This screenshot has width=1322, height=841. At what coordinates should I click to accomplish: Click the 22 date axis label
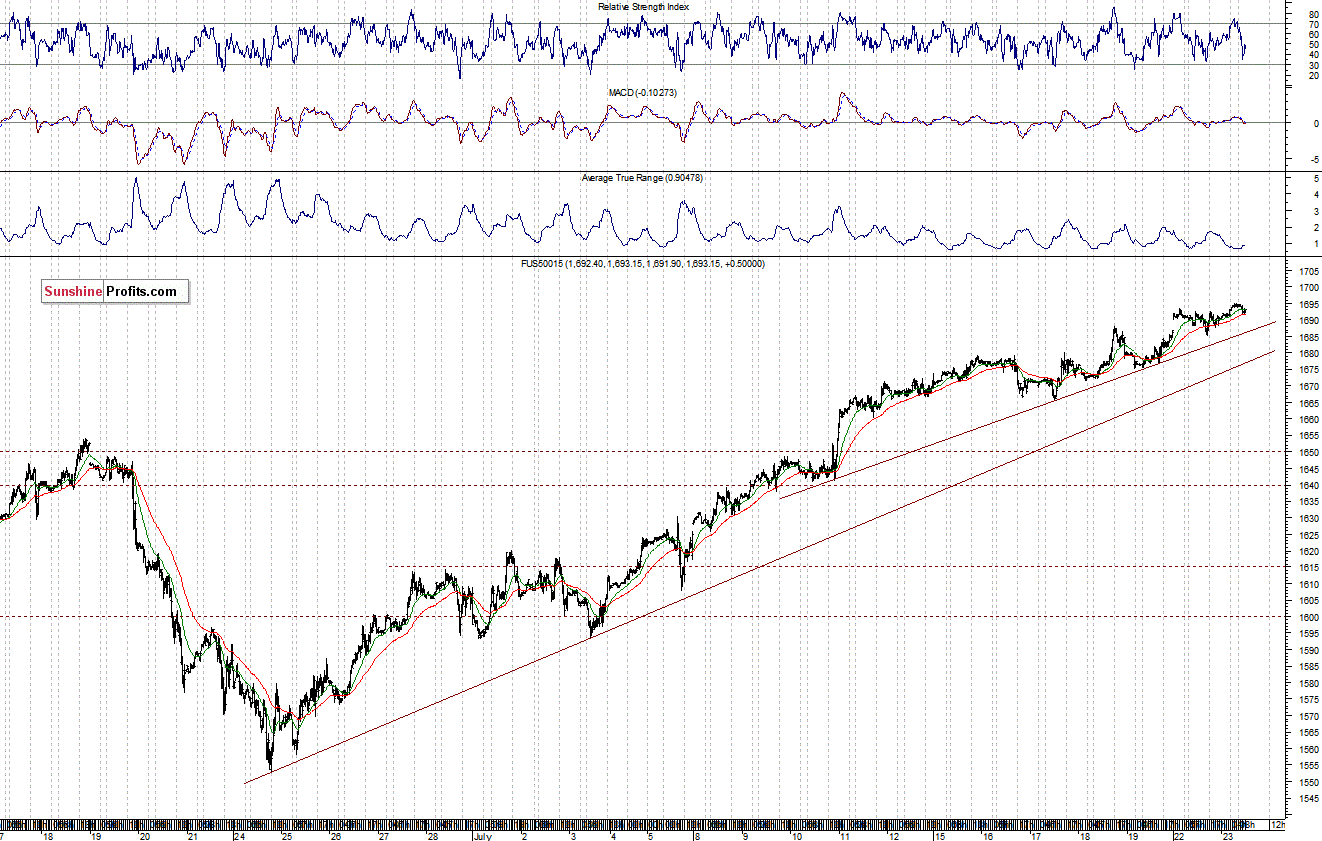pyautogui.click(x=1180, y=836)
